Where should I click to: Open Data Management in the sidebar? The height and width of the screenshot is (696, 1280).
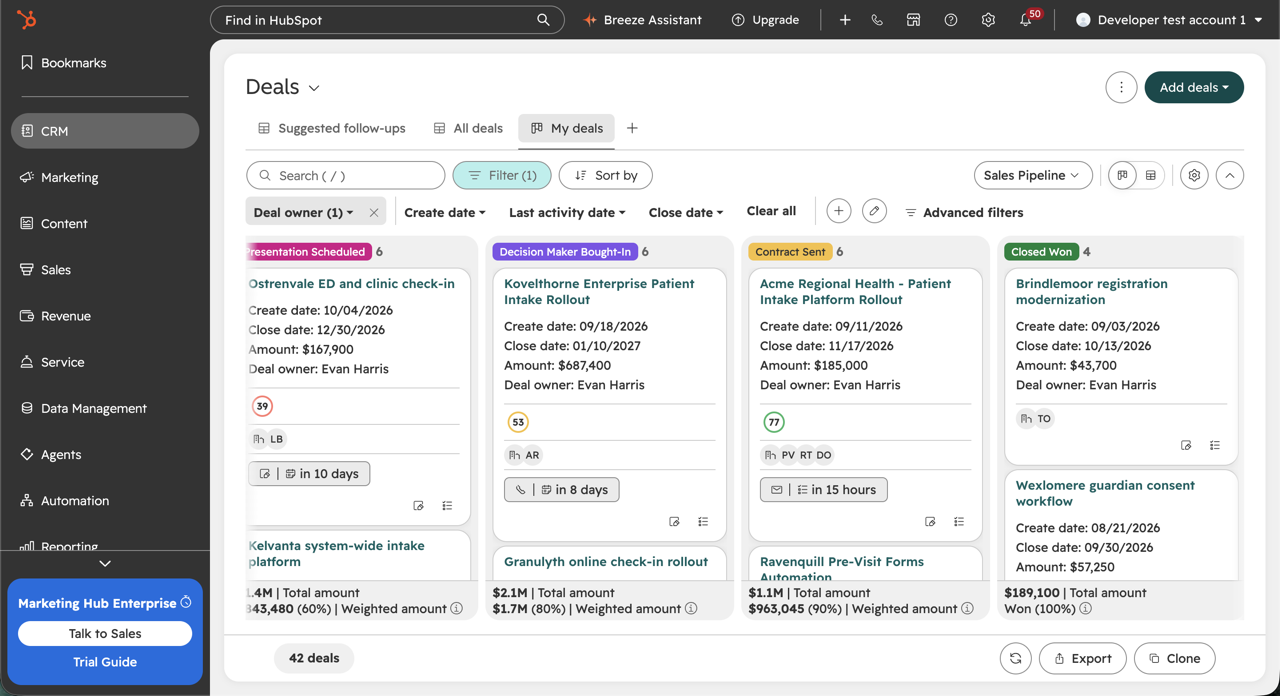(x=105, y=408)
